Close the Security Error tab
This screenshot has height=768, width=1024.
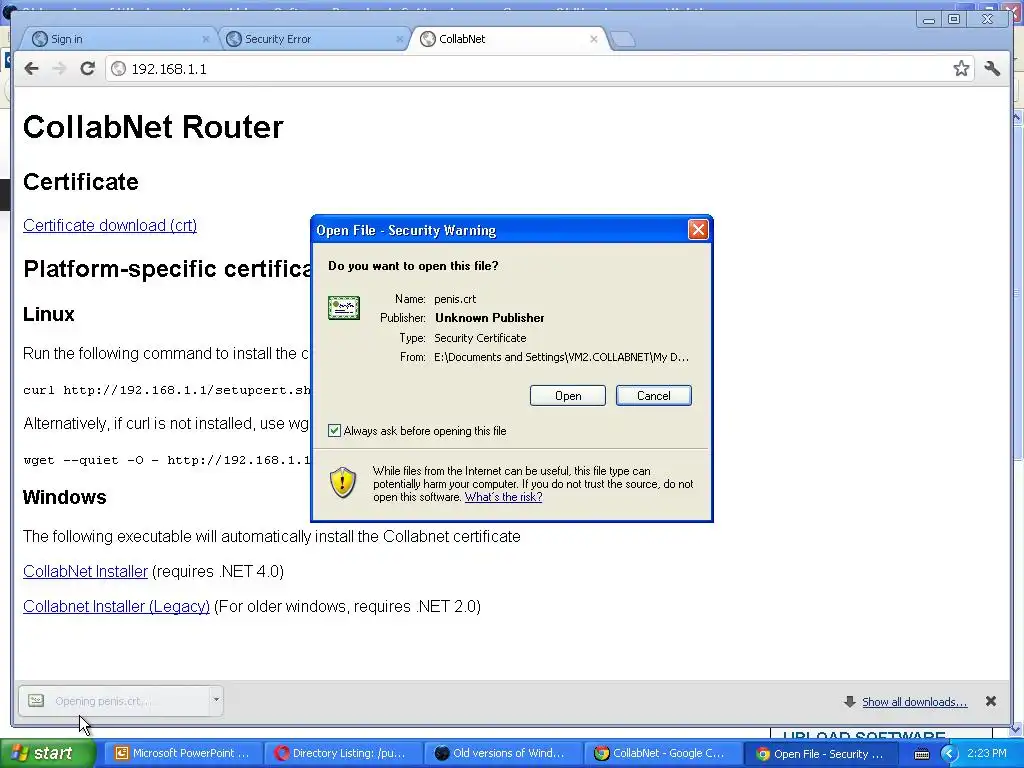click(400, 39)
